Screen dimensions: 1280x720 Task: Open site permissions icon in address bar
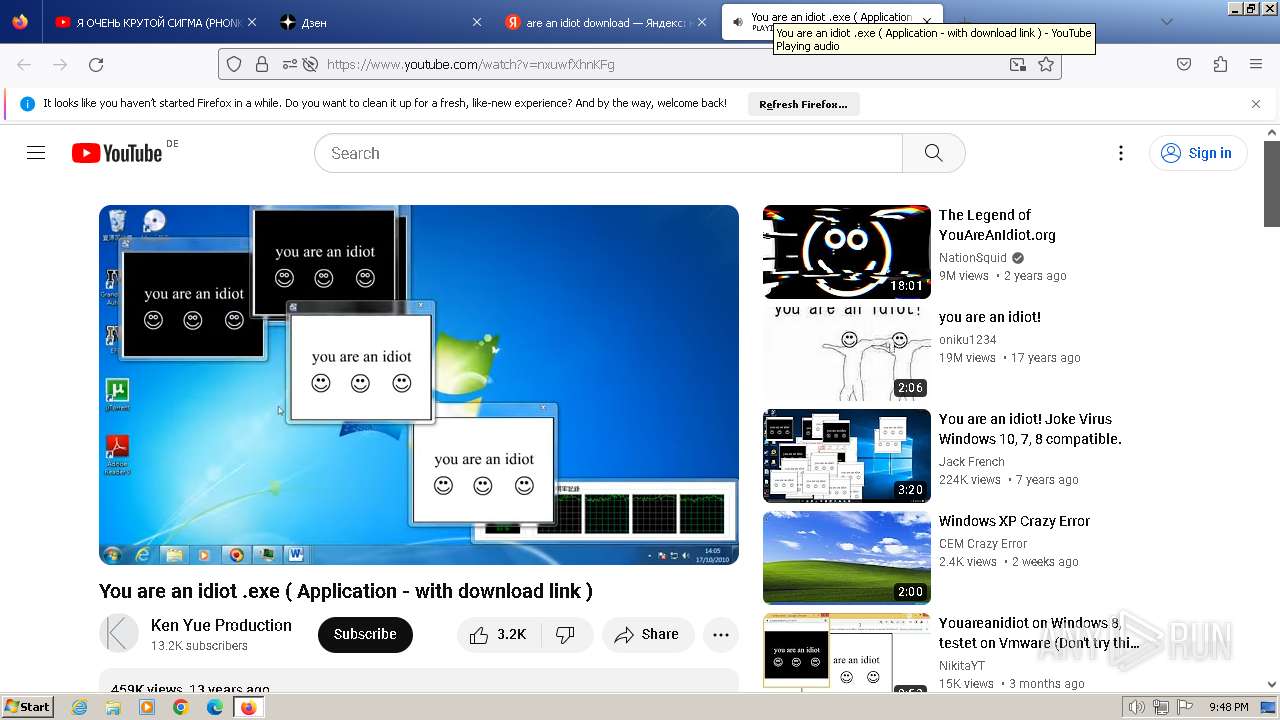[290, 64]
